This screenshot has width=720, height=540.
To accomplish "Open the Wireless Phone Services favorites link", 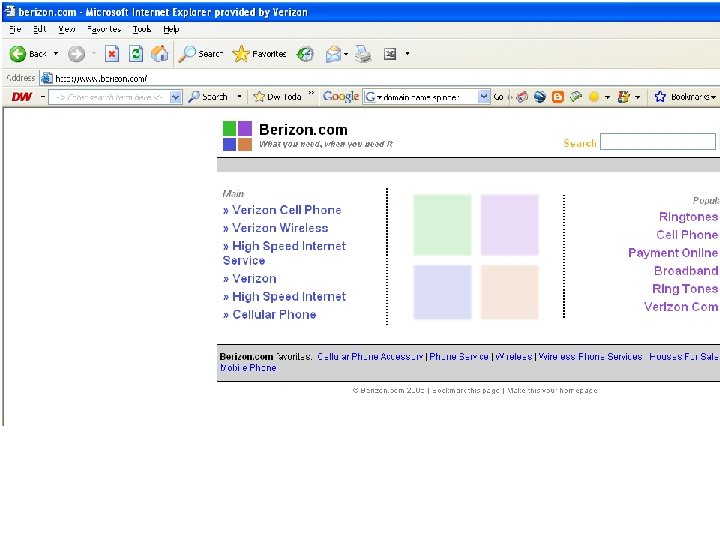I will click(590, 356).
